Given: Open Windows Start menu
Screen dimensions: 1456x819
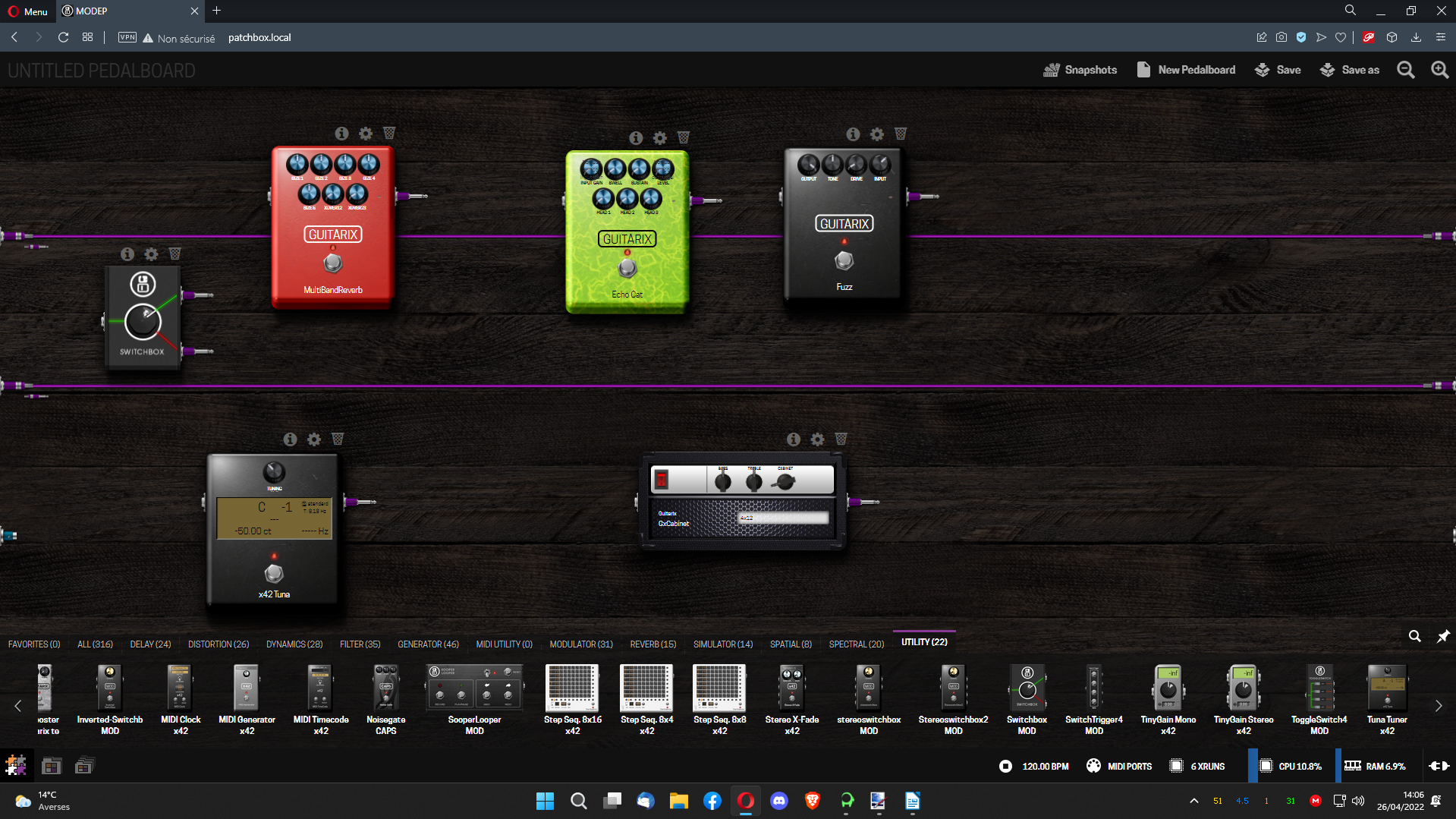Looking at the screenshot, I should [545, 801].
